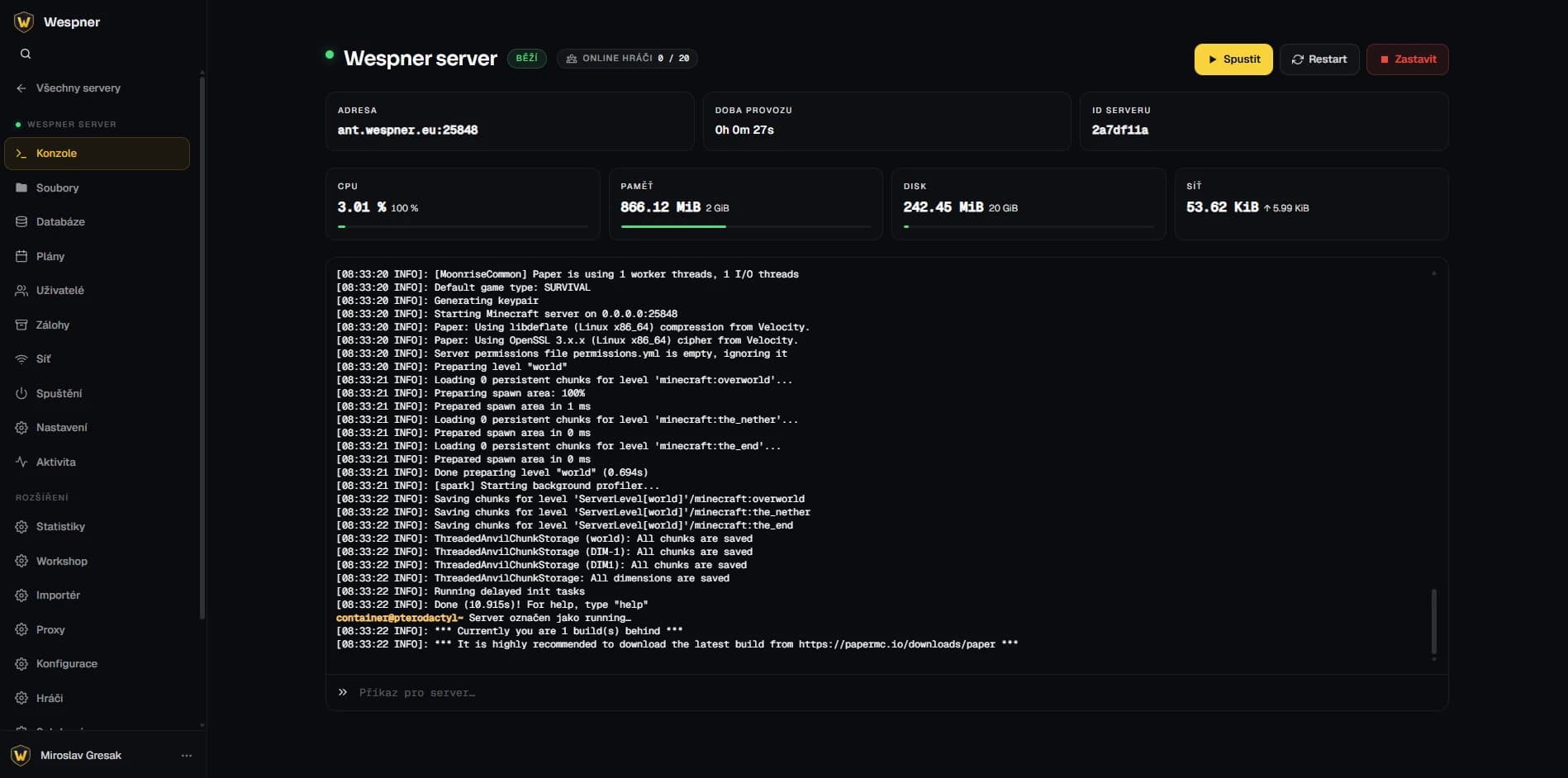Open the Importér extension
This screenshot has height=778, width=1568.
click(x=97, y=595)
